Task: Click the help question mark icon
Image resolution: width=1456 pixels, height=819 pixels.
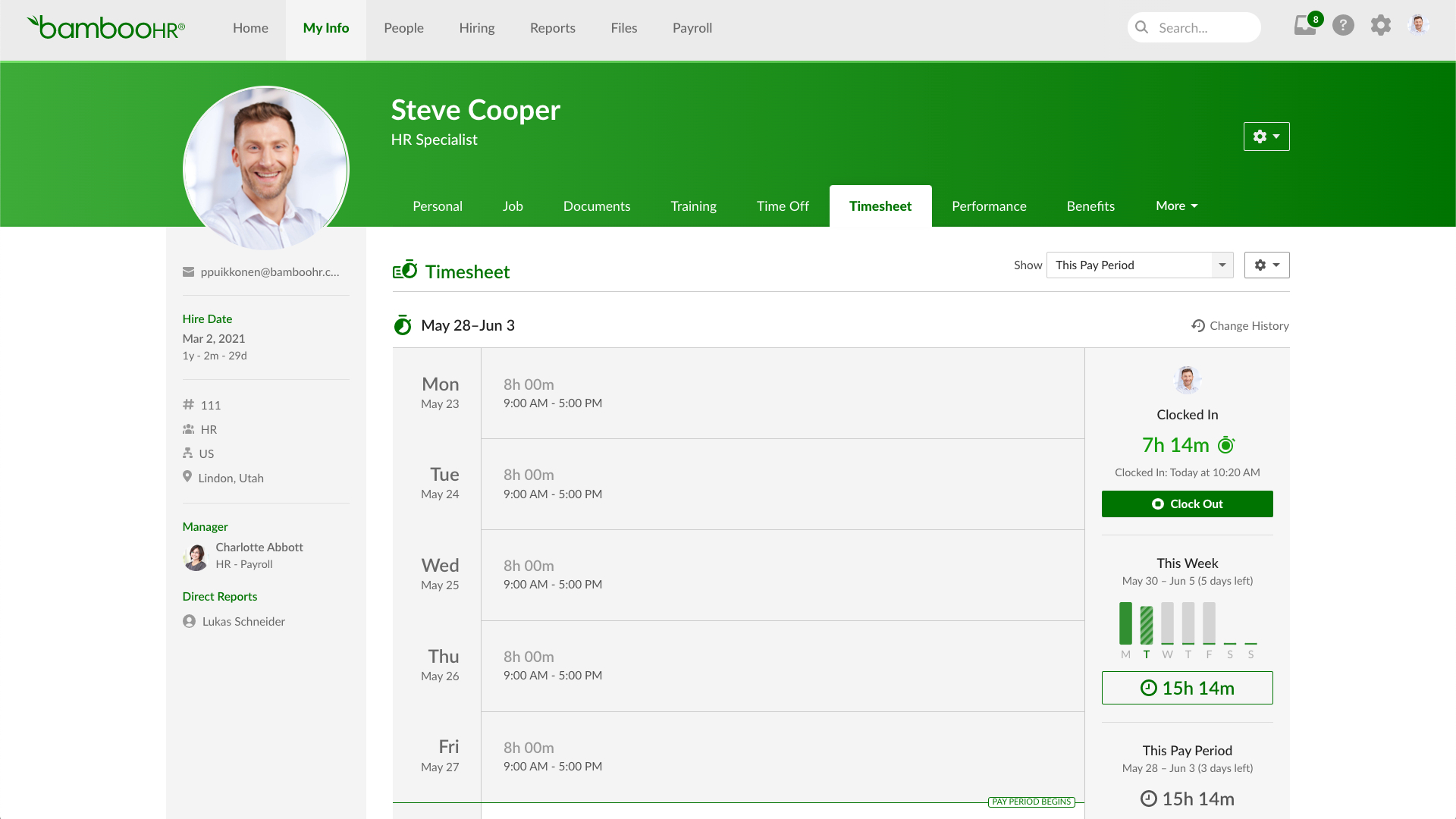Action: (x=1343, y=26)
